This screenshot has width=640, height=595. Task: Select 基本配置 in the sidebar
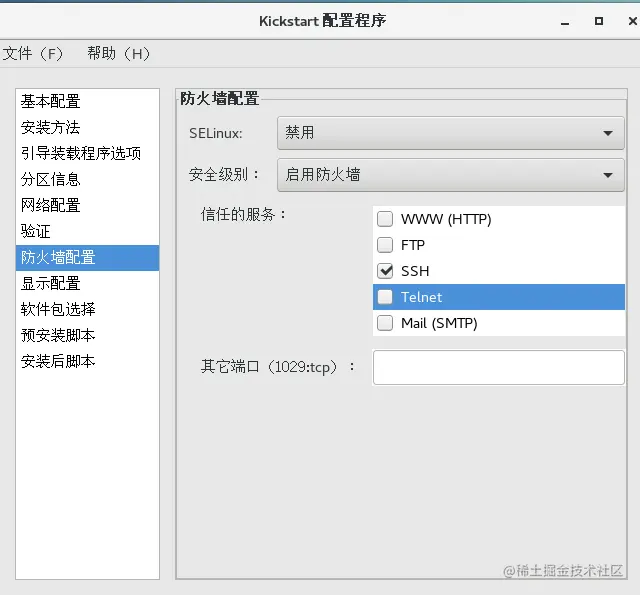[87, 102]
